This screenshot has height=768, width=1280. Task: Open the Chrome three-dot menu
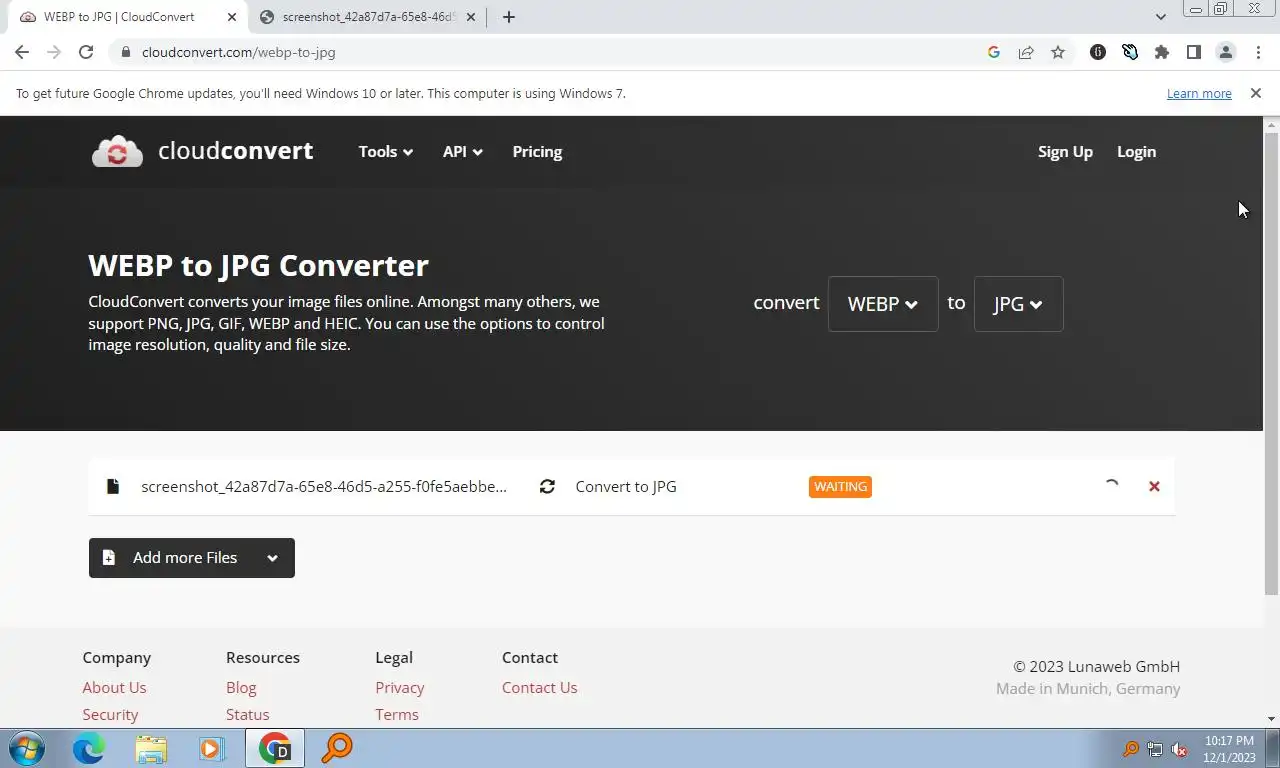(x=1258, y=52)
